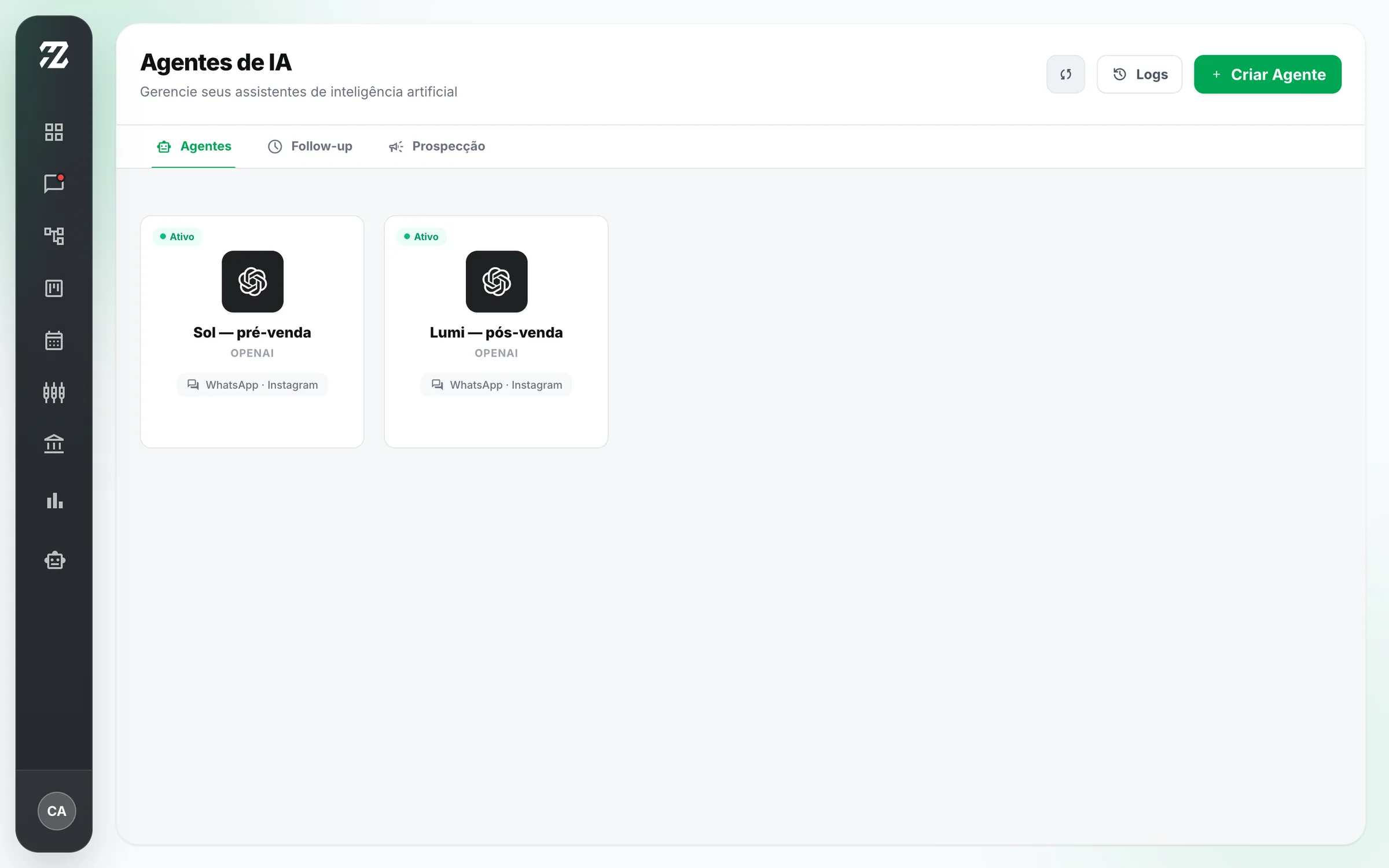The image size is (1389, 868).
Task: Click the Gerencie seus assistentes subtitle
Action: click(x=299, y=92)
